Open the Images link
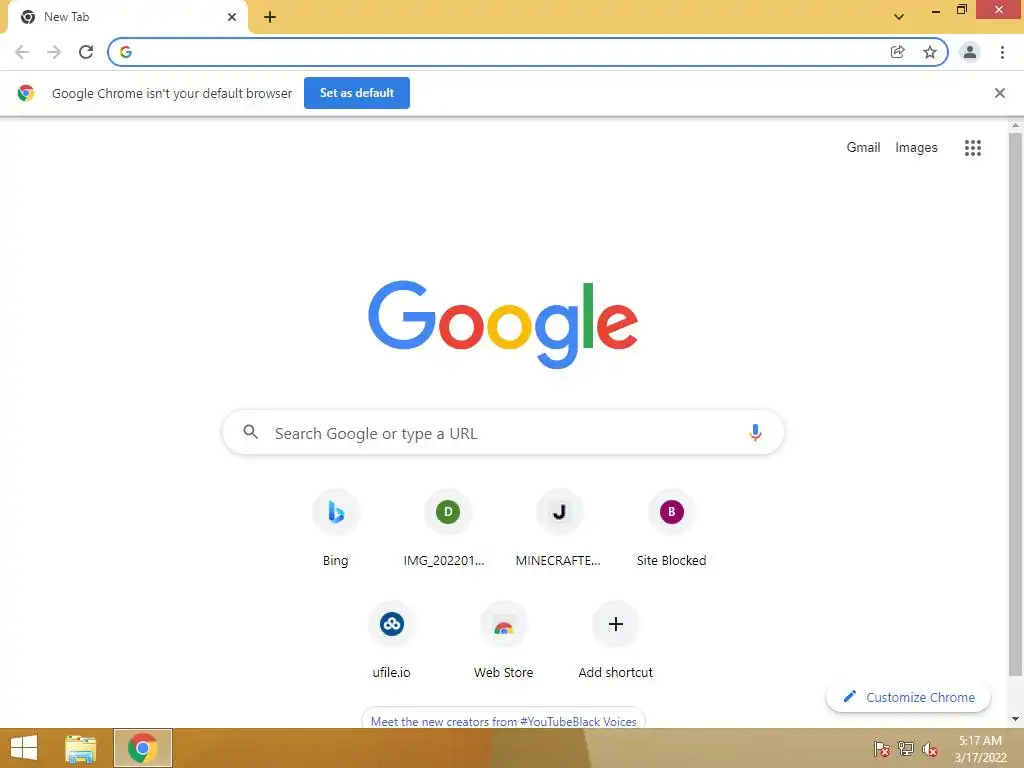This screenshot has height=768, width=1024. click(x=916, y=148)
